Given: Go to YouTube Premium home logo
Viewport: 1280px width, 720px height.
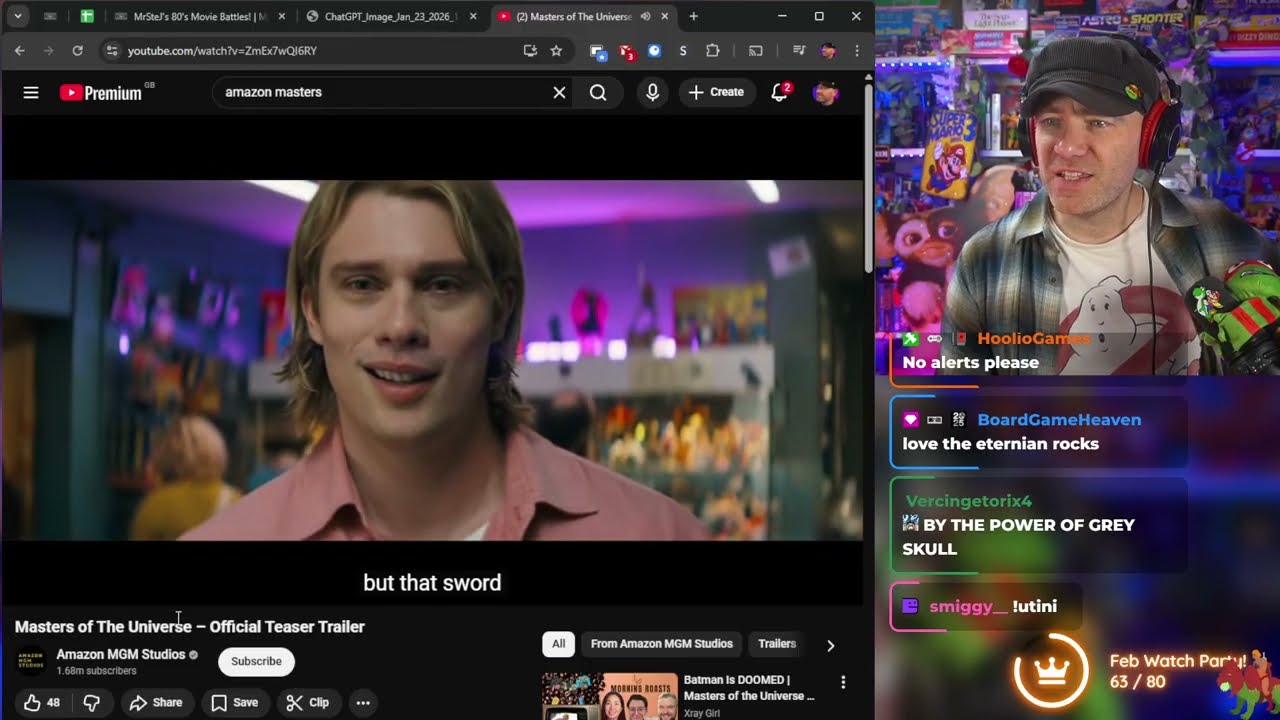Looking at the screenshot, I should coord(101,93).
